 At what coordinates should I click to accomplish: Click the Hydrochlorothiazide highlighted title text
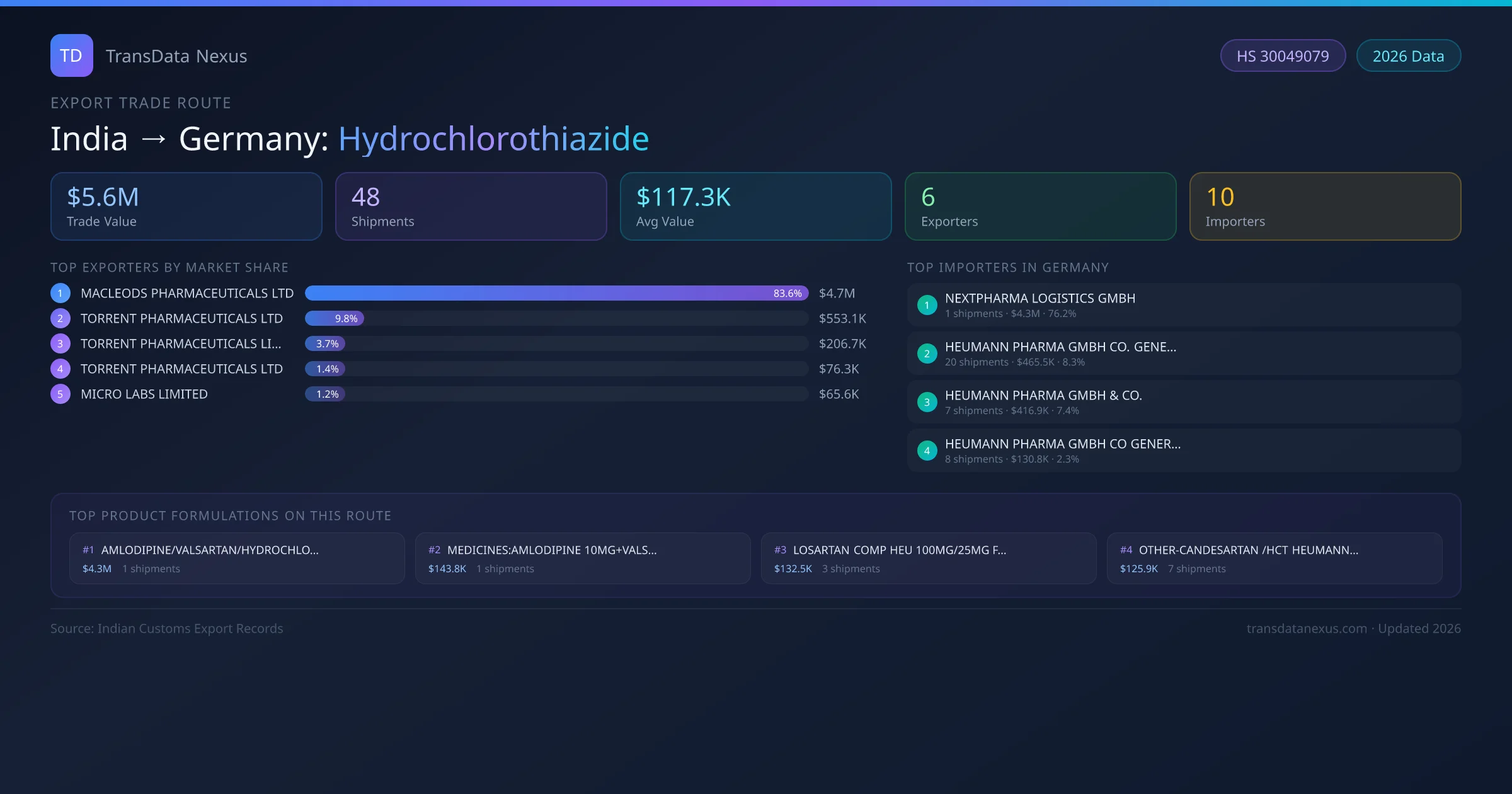point(493,138)
